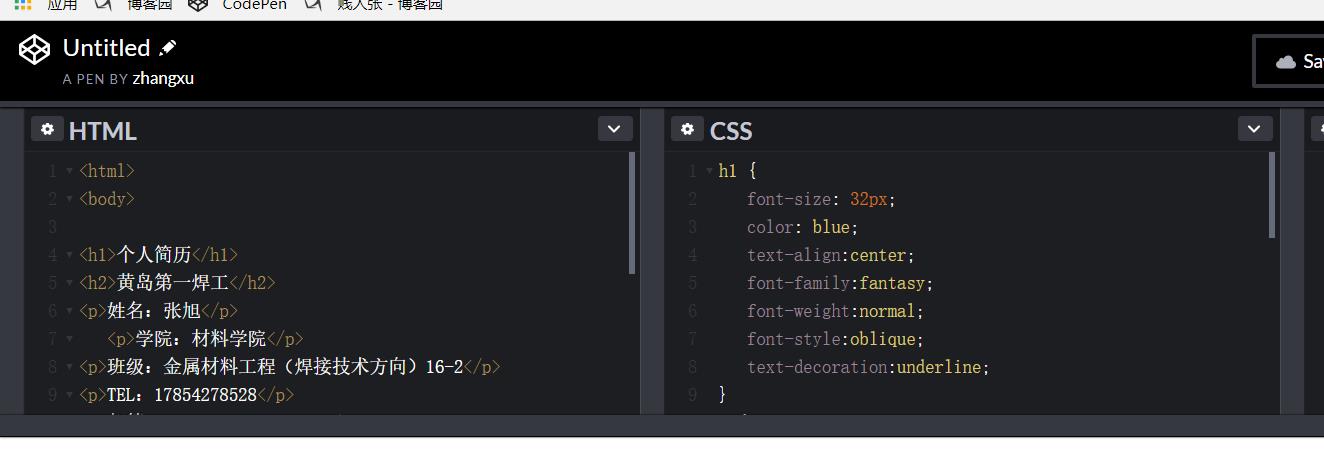
Task: Expand the HTML panel dropdown chevron
Action: [x=614, y=129]
